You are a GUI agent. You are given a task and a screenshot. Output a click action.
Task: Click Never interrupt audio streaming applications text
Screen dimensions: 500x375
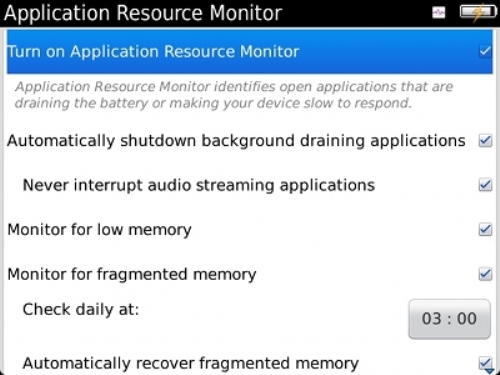(x=199, y=185)
